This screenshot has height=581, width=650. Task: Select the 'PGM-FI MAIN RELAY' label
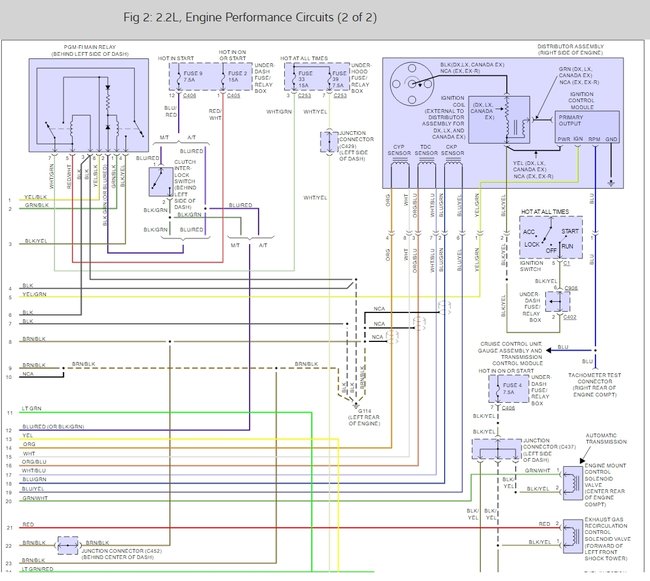[x=90, y=47]
